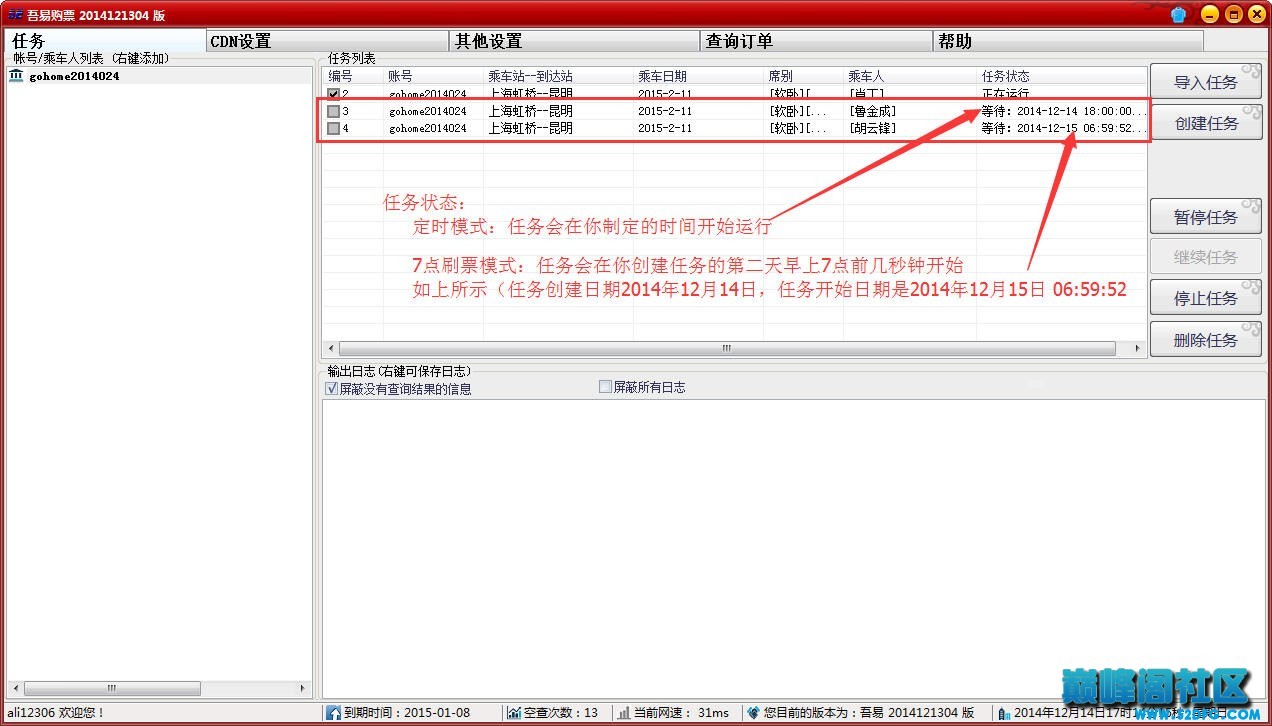Screen dimensions: 1272x726
Task: Click the 导入任务 button
Action: click(1205, 82)
